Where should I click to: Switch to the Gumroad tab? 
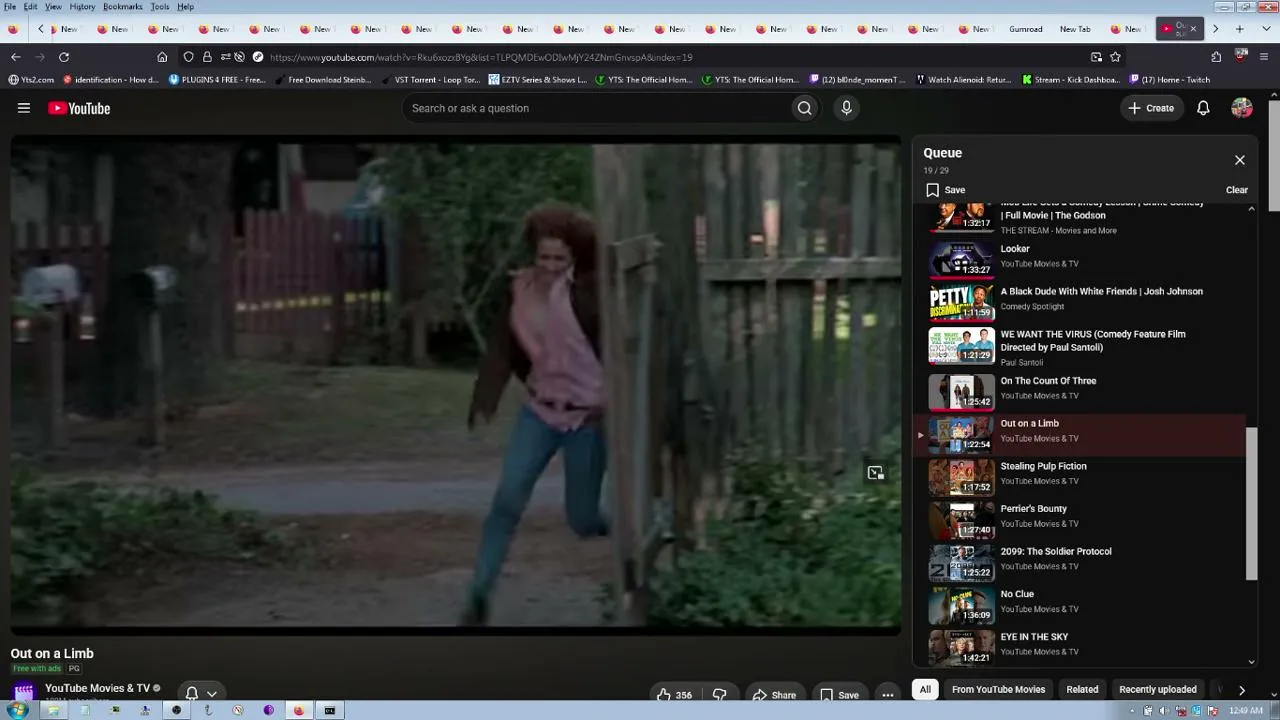click(1025, 29)
